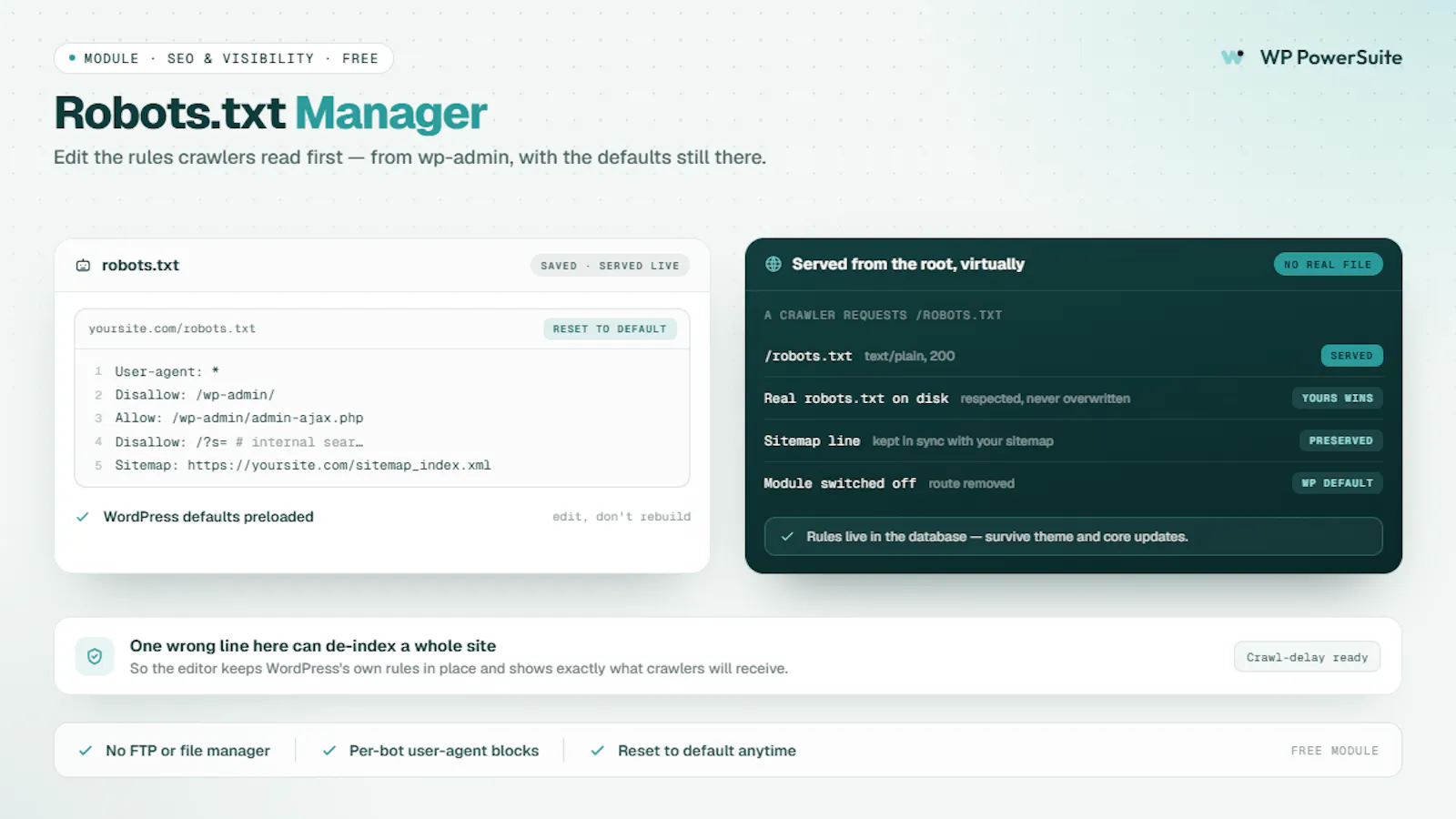Click the Crawl-delay ready chip

coord(1307,657)
